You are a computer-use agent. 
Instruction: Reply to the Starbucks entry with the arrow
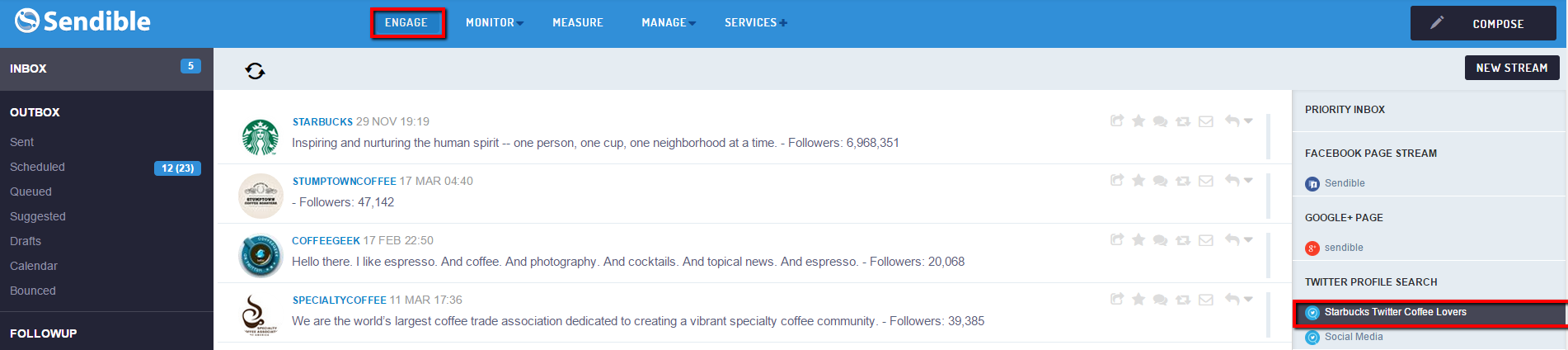1232,121
